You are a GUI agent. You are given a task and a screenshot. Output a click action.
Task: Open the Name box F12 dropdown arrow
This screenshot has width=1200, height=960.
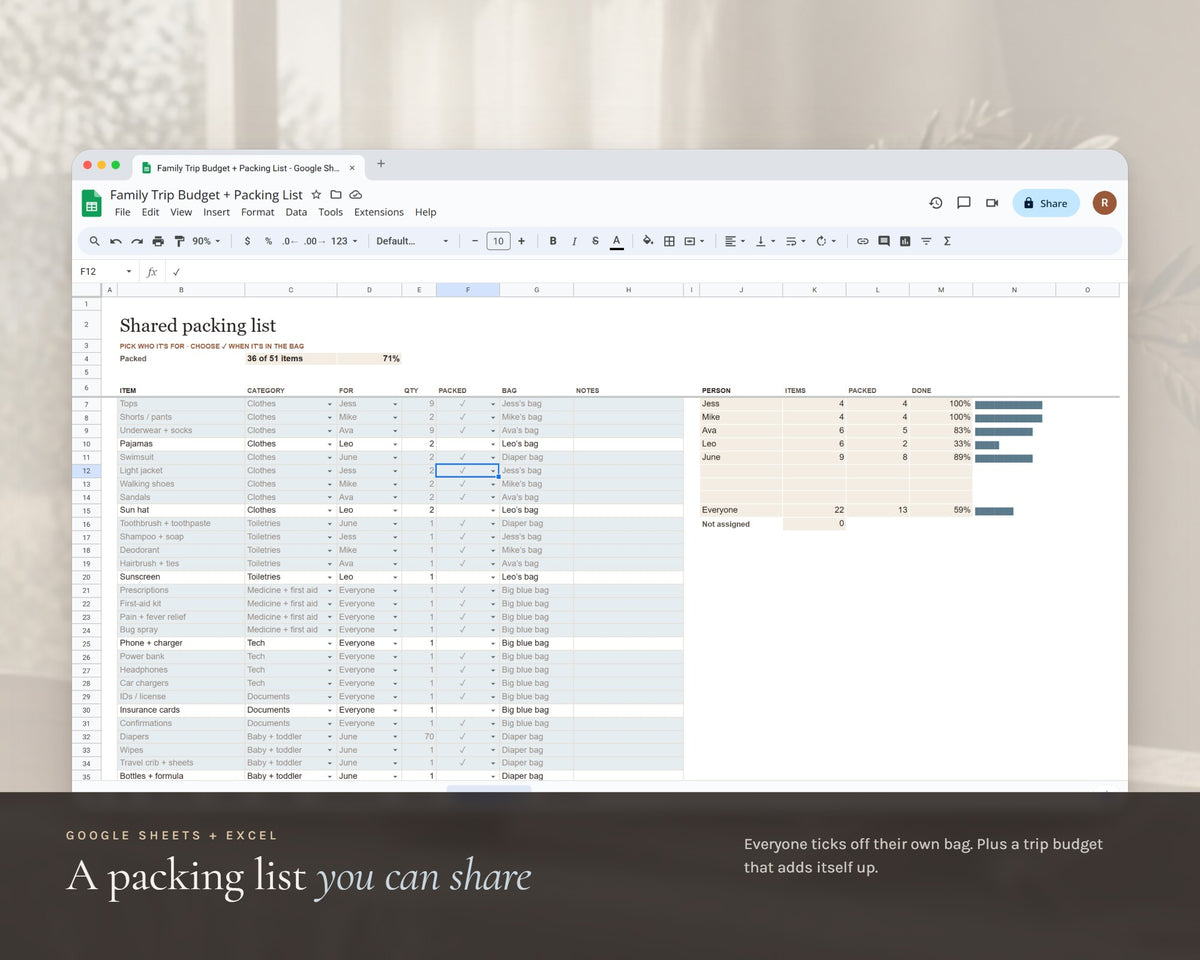click(x=128, y=272)
